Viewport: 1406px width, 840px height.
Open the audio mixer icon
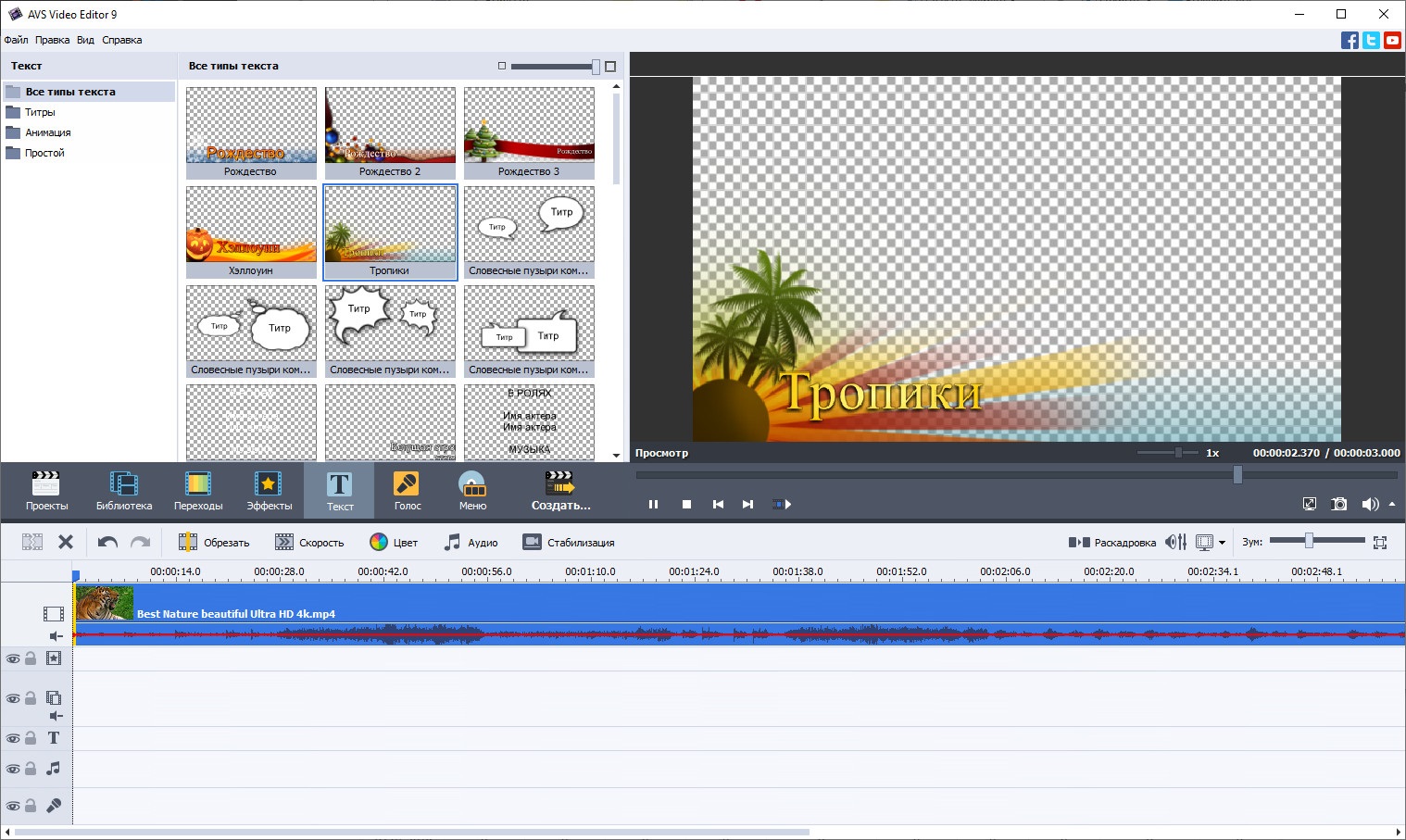1175,542
